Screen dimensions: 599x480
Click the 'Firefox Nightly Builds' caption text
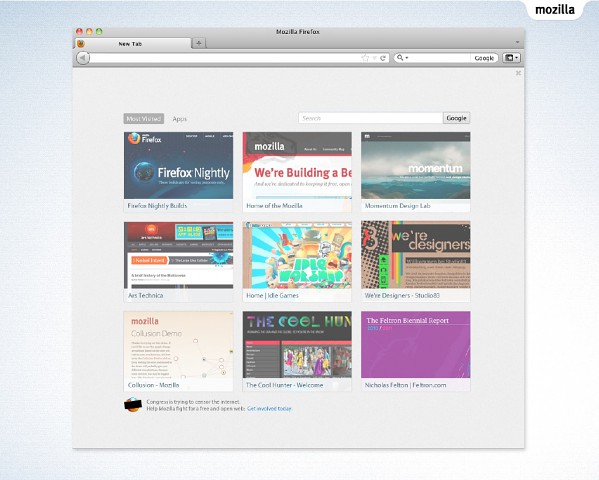[157, 206]
